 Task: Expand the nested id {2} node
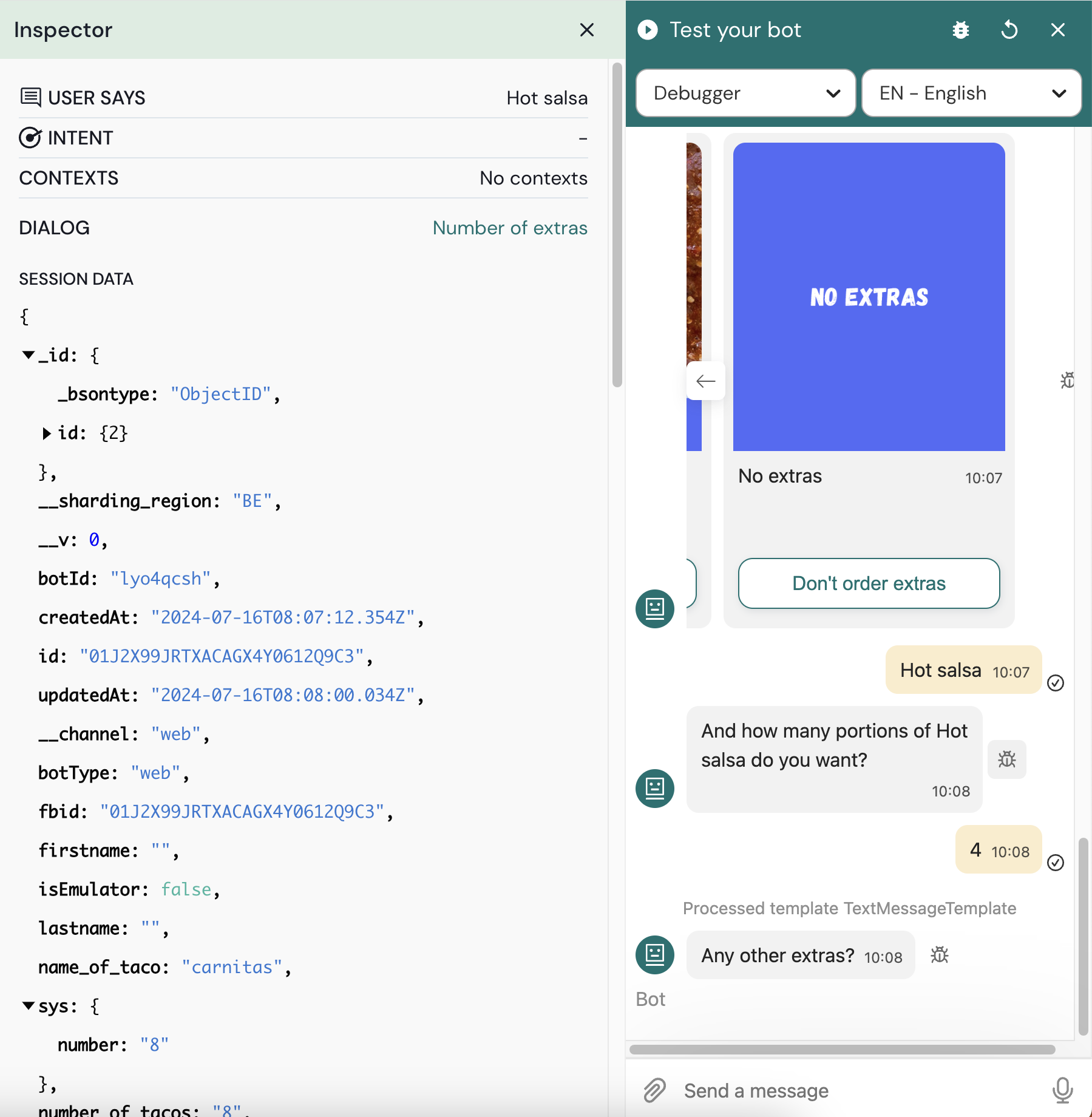[47, 433]
